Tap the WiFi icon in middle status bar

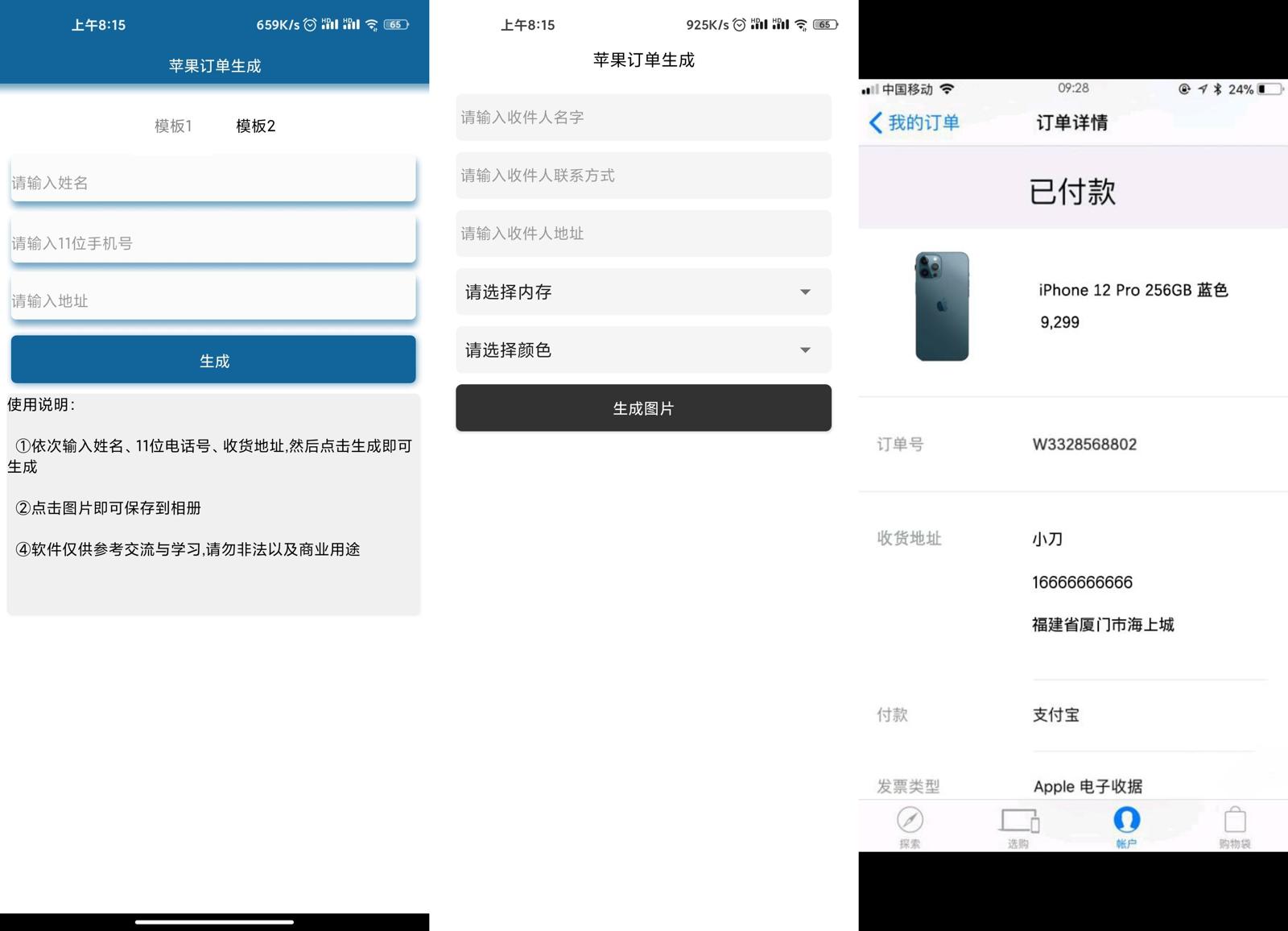[801, 25]
